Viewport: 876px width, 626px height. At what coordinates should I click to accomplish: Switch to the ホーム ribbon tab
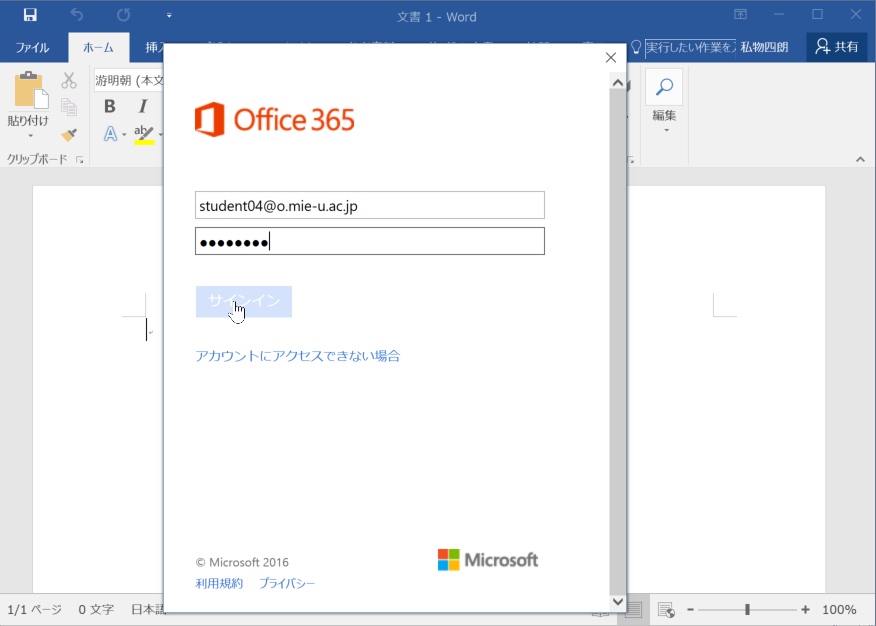98,47
